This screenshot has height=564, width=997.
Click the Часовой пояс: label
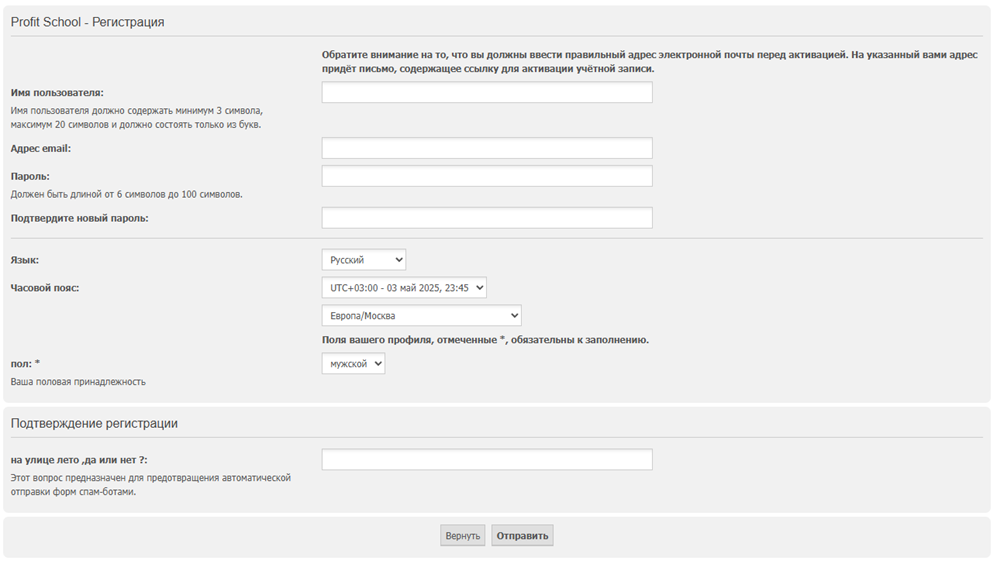[x=45, y=288]
